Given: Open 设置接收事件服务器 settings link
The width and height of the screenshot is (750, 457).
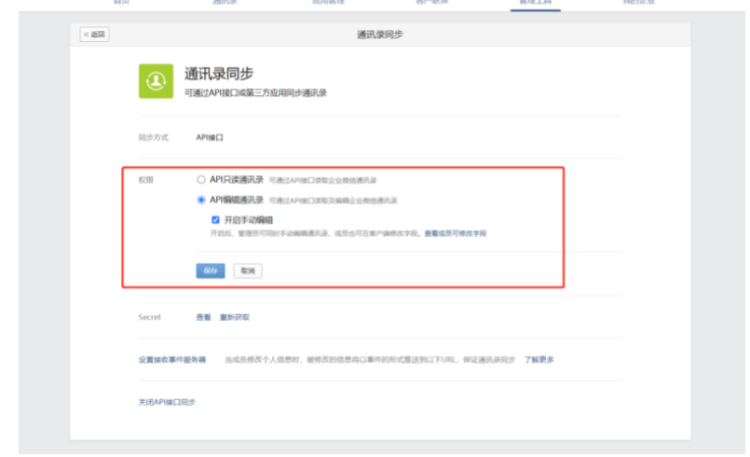Looking at the screenshot, I should [172, 359].
